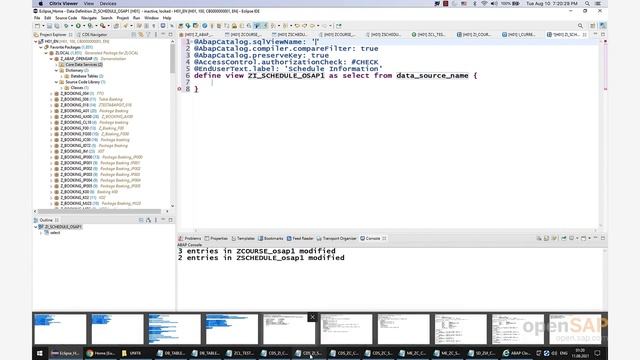Switch to the Transport Organizer tab
This screenshot has width=640, height=360.
coord(337,238)
